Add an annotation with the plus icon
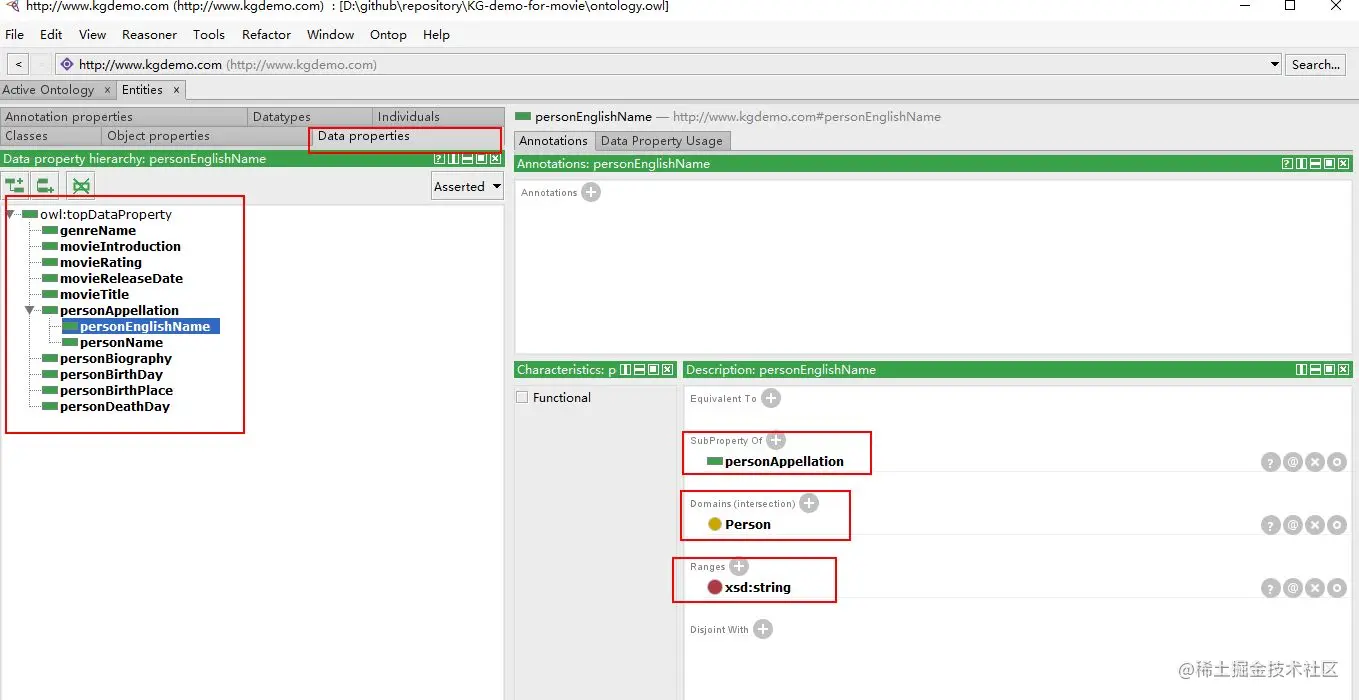Image resolution: width=1359 pixels, height=700 pixels. 591,192
